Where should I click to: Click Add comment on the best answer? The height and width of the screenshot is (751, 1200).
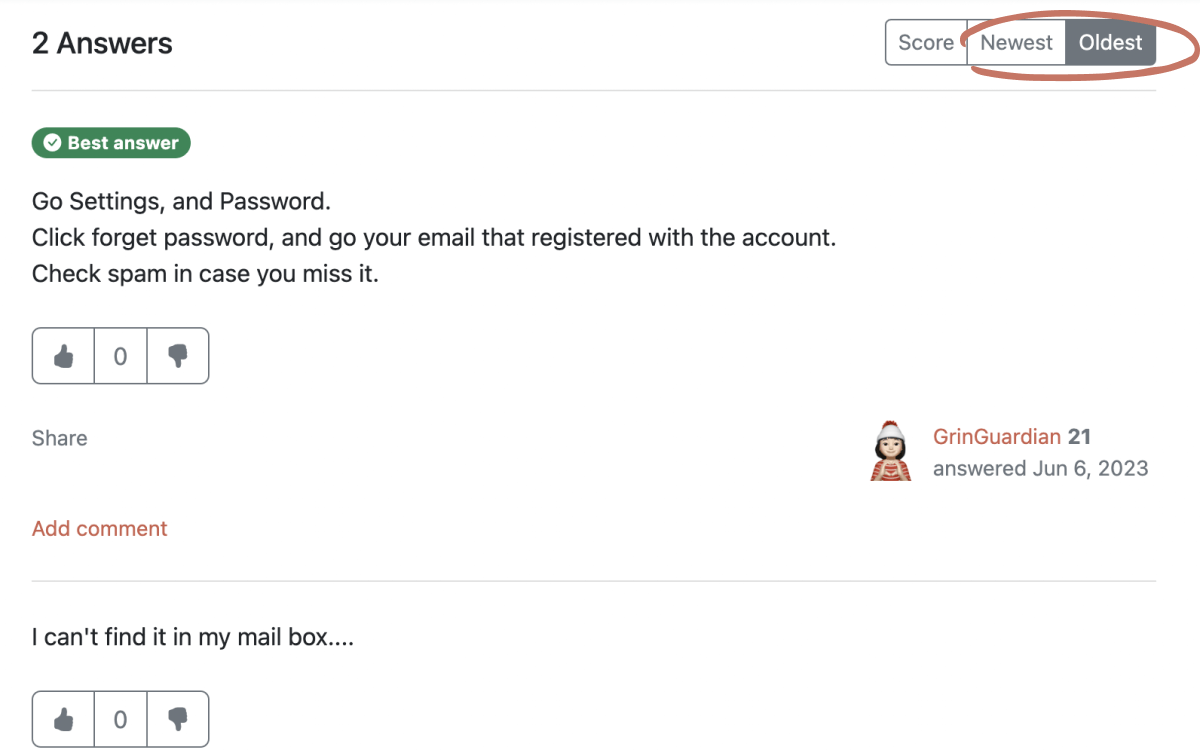click(100, 529)
